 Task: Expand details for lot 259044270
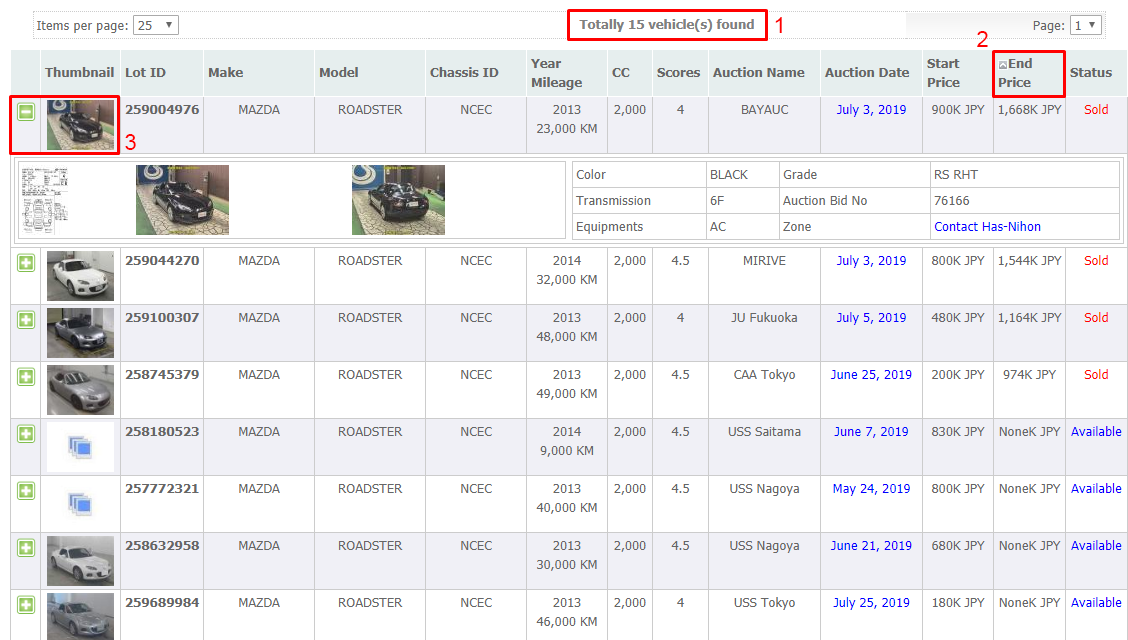(x=26, y=263)
